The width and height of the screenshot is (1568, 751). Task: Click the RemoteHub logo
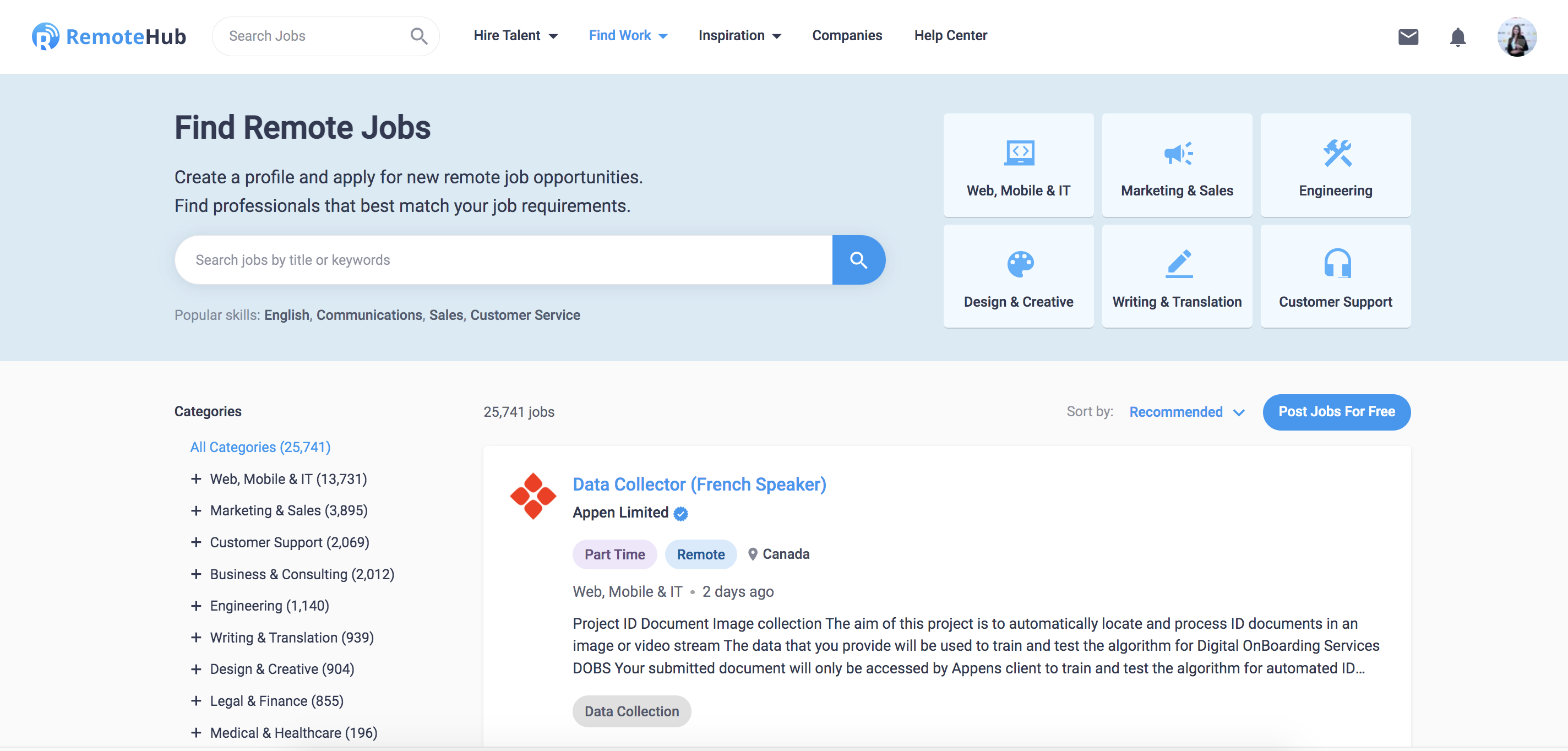[109, 36]
